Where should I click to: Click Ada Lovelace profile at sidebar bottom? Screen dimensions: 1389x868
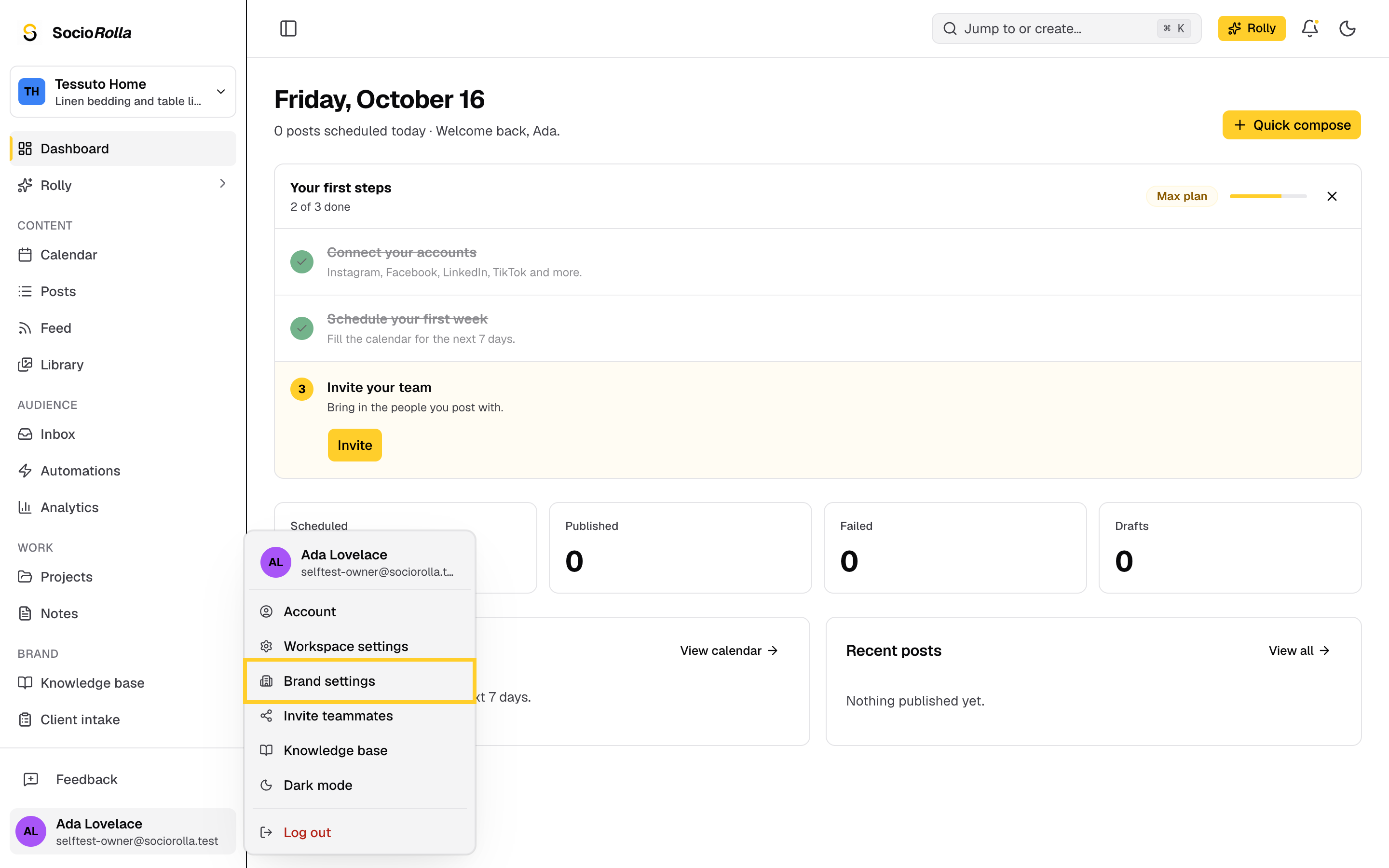coord(123,831)
